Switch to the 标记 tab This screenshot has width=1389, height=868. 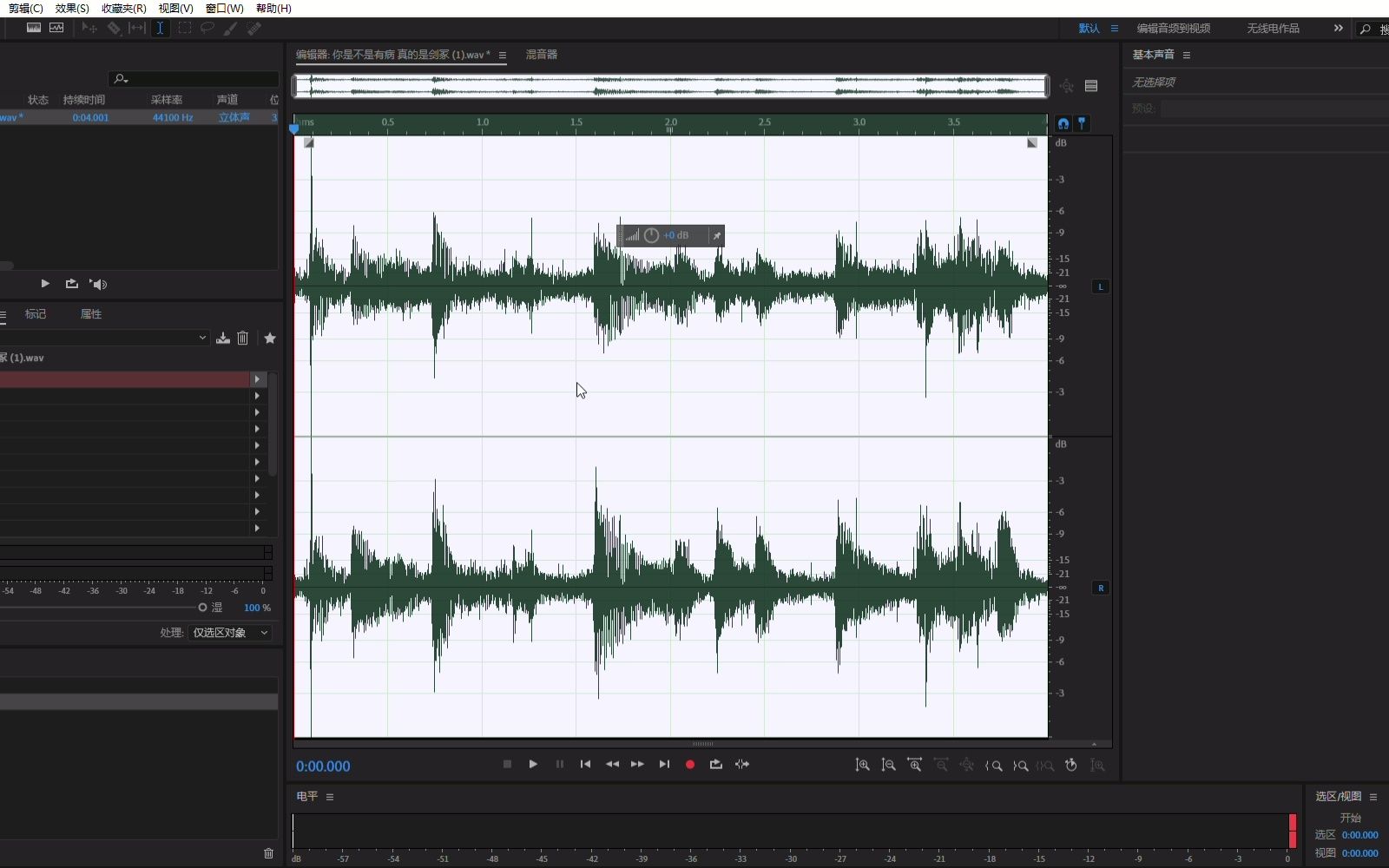point(36,314)
